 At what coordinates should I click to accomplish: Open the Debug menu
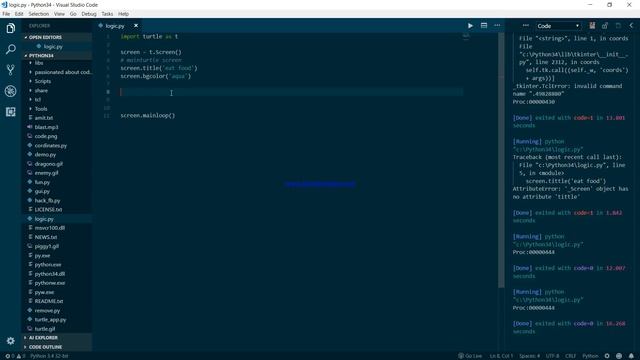click(x=89, y=14)
